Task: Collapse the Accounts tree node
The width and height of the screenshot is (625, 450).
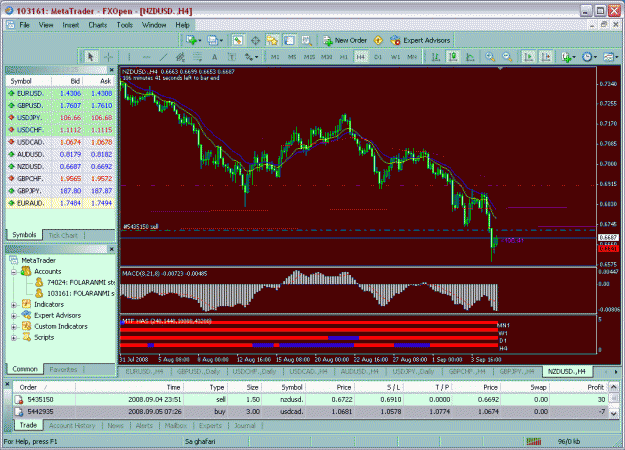Action: (14, 272)
